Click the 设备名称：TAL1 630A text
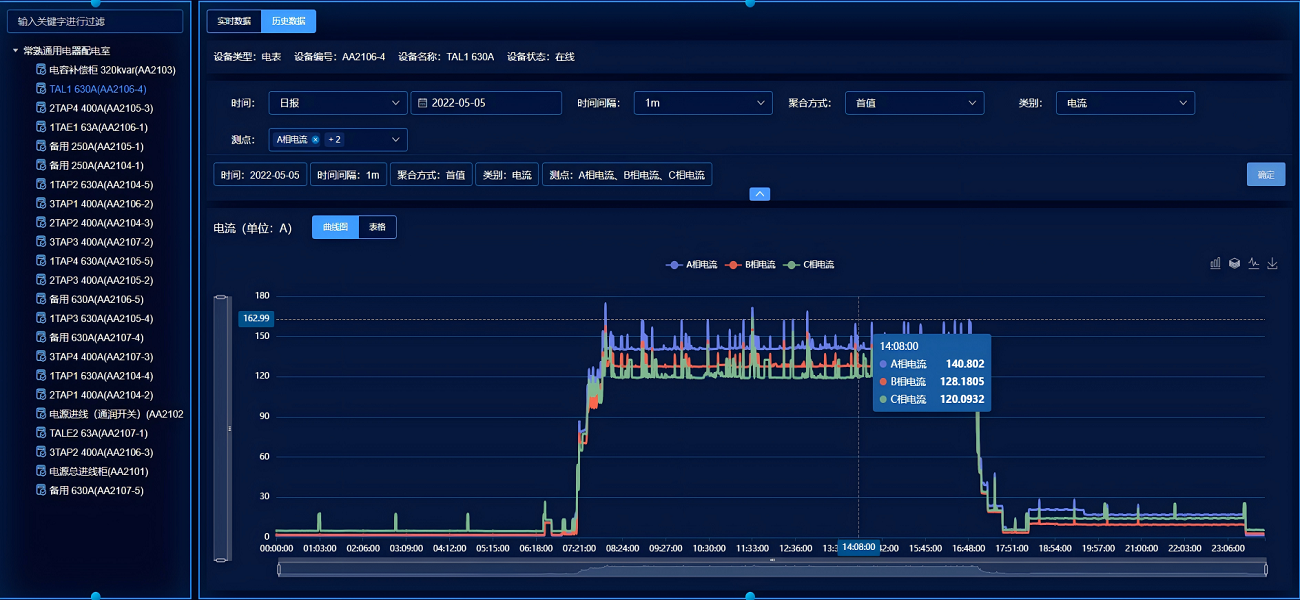1300x600 pixels. (x=446, y=57)
